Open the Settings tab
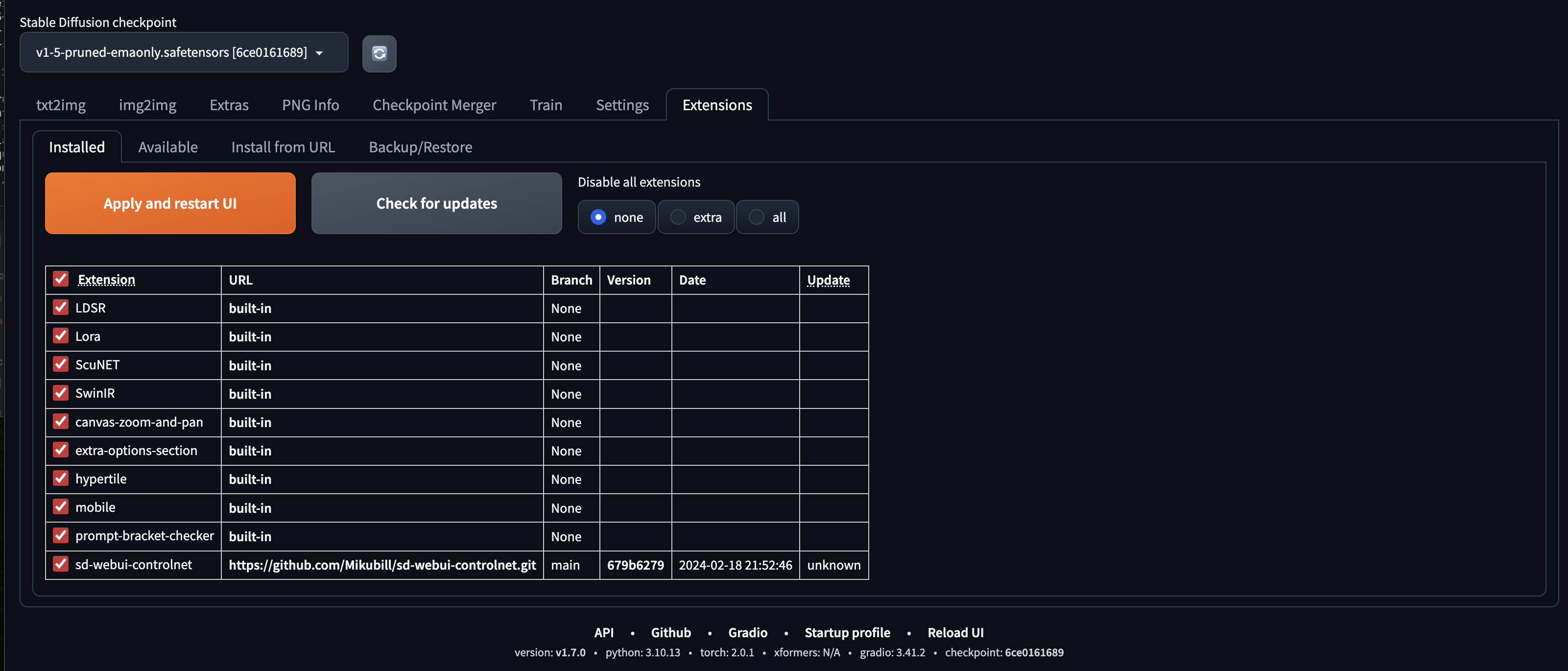 pyautogui.click(x=621, y=105)
